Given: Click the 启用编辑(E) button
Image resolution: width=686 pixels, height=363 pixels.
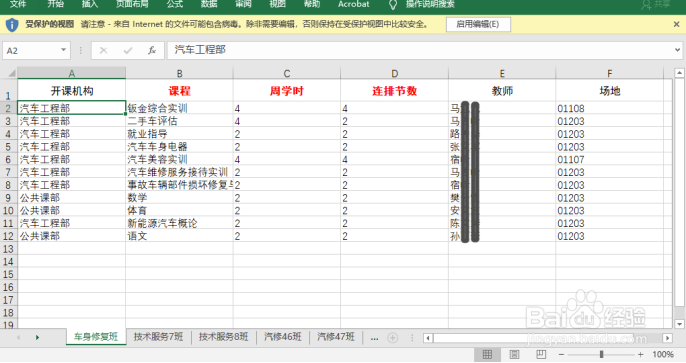Looking at the screenshot, I should coord(478,24).
